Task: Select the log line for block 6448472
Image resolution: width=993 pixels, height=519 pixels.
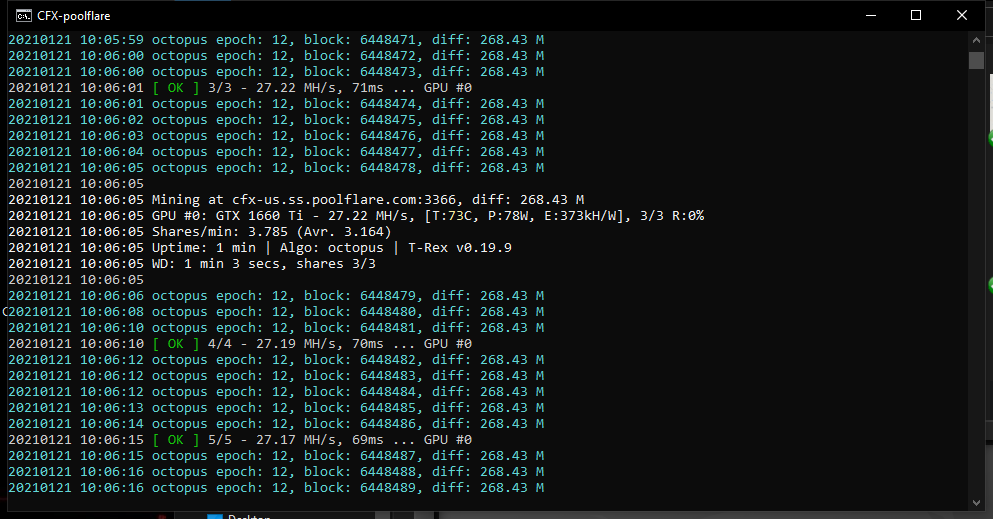Action: click(276, 56)
